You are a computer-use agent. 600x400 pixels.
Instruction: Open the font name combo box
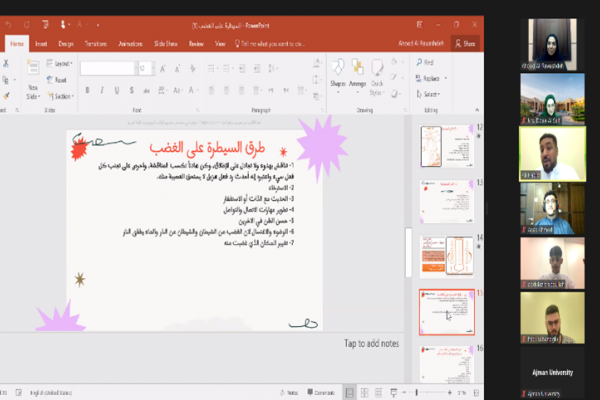point(107,68)
